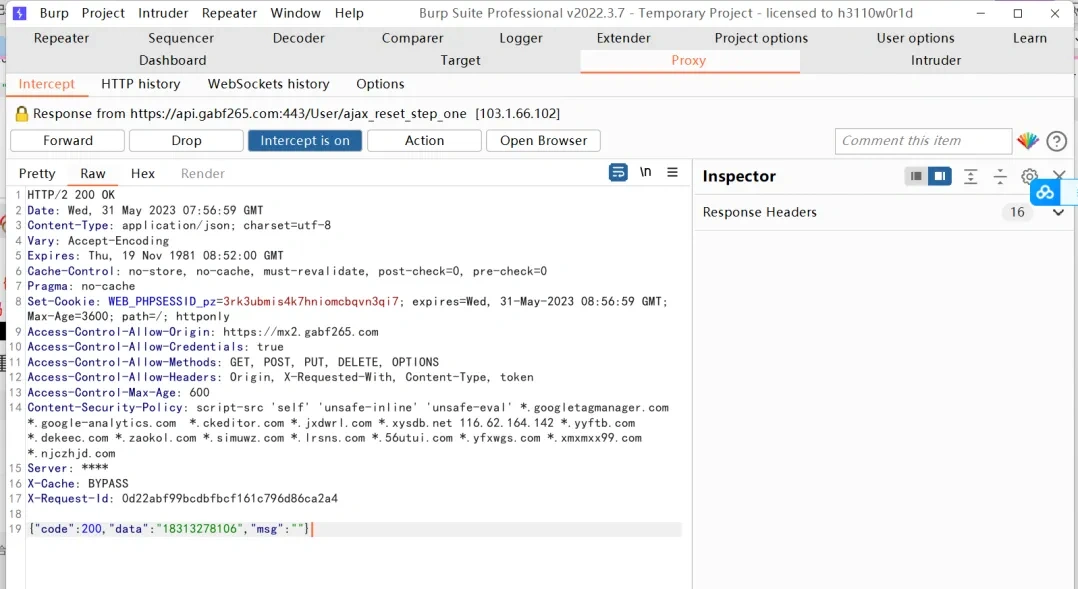Switch to the Logger tab
This screenshot has width=1078, height=589.
pyautogui.click(x=520, y=38)
